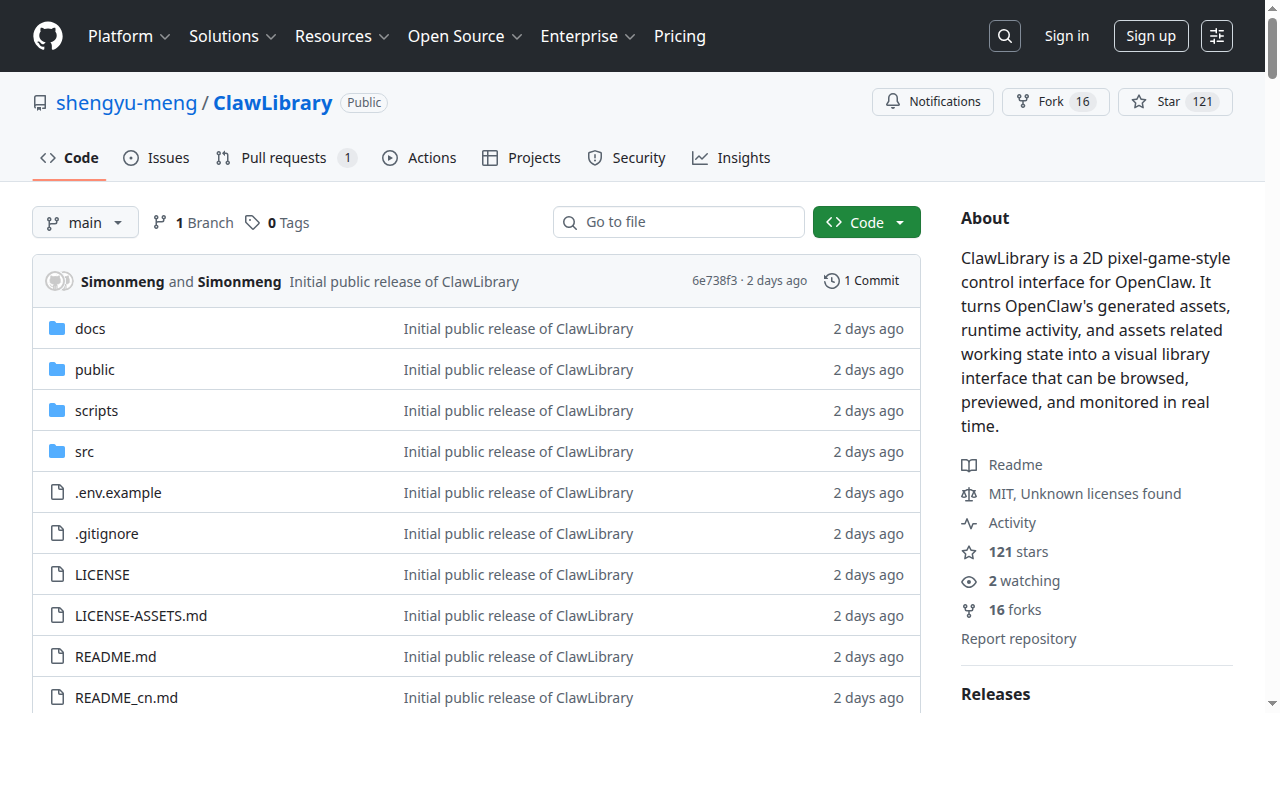Click the scales icon beside MIT license

[969, 494]
